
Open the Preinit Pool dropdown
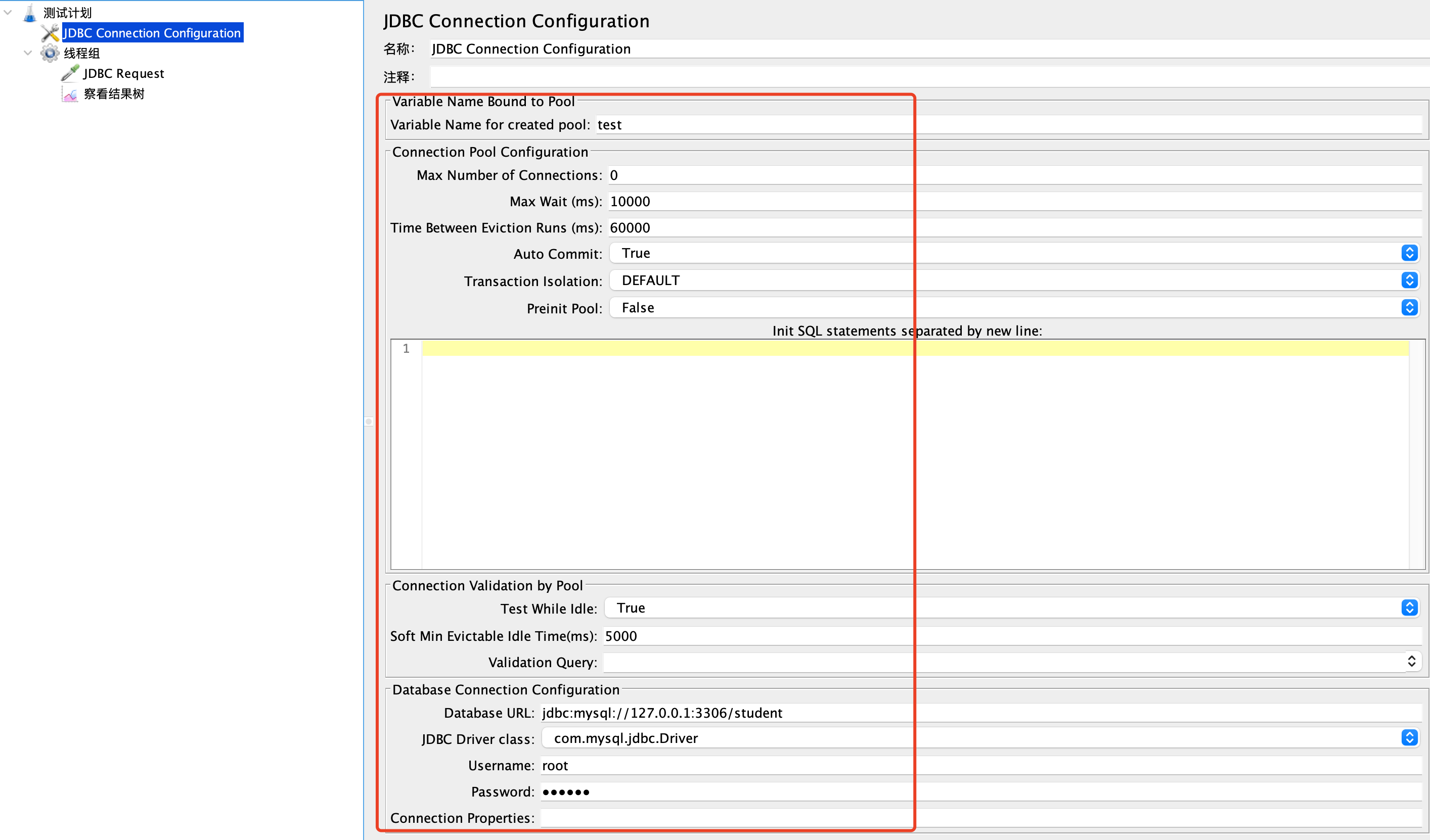[1409, 307]
